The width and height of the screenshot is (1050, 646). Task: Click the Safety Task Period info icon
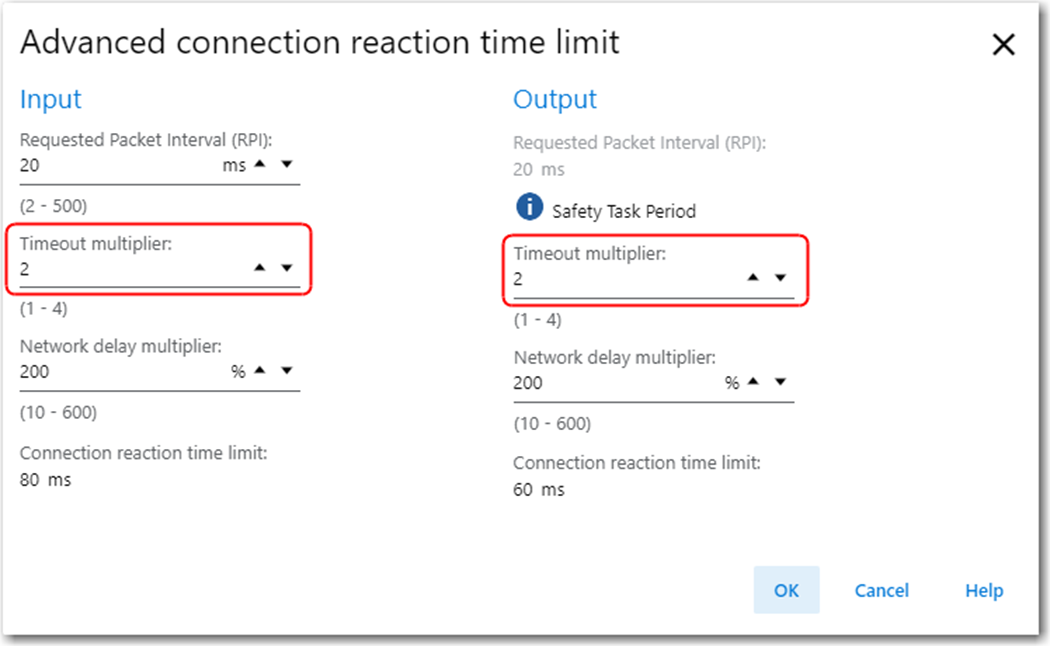click(528, 208)
